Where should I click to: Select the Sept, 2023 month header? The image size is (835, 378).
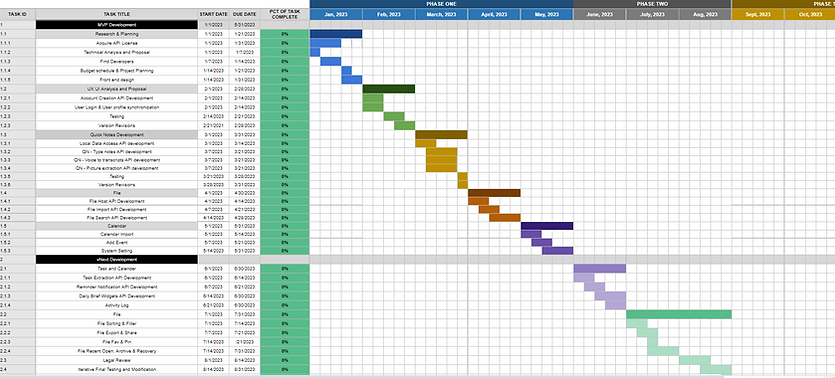coord(758,14)
